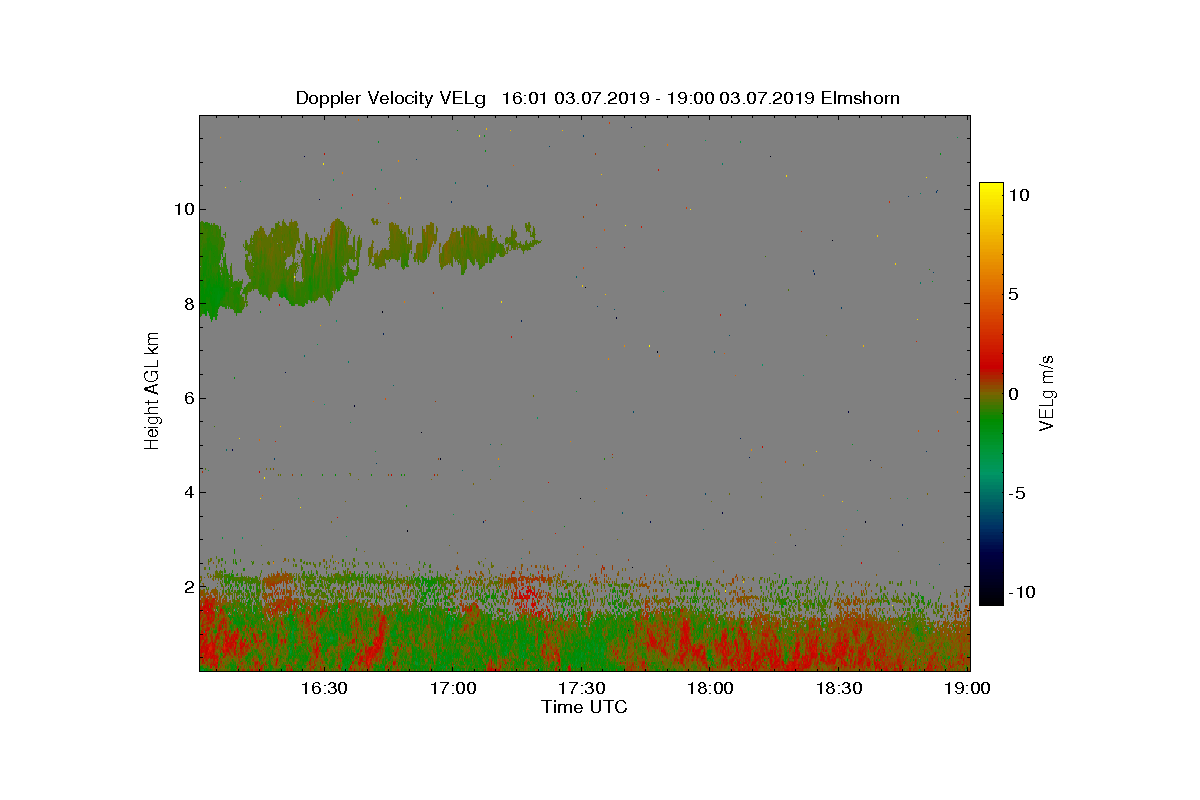Screen dimensions: 1200x800
Task: Click the 'Height AGL km' axis label
Action: [152, 391]
